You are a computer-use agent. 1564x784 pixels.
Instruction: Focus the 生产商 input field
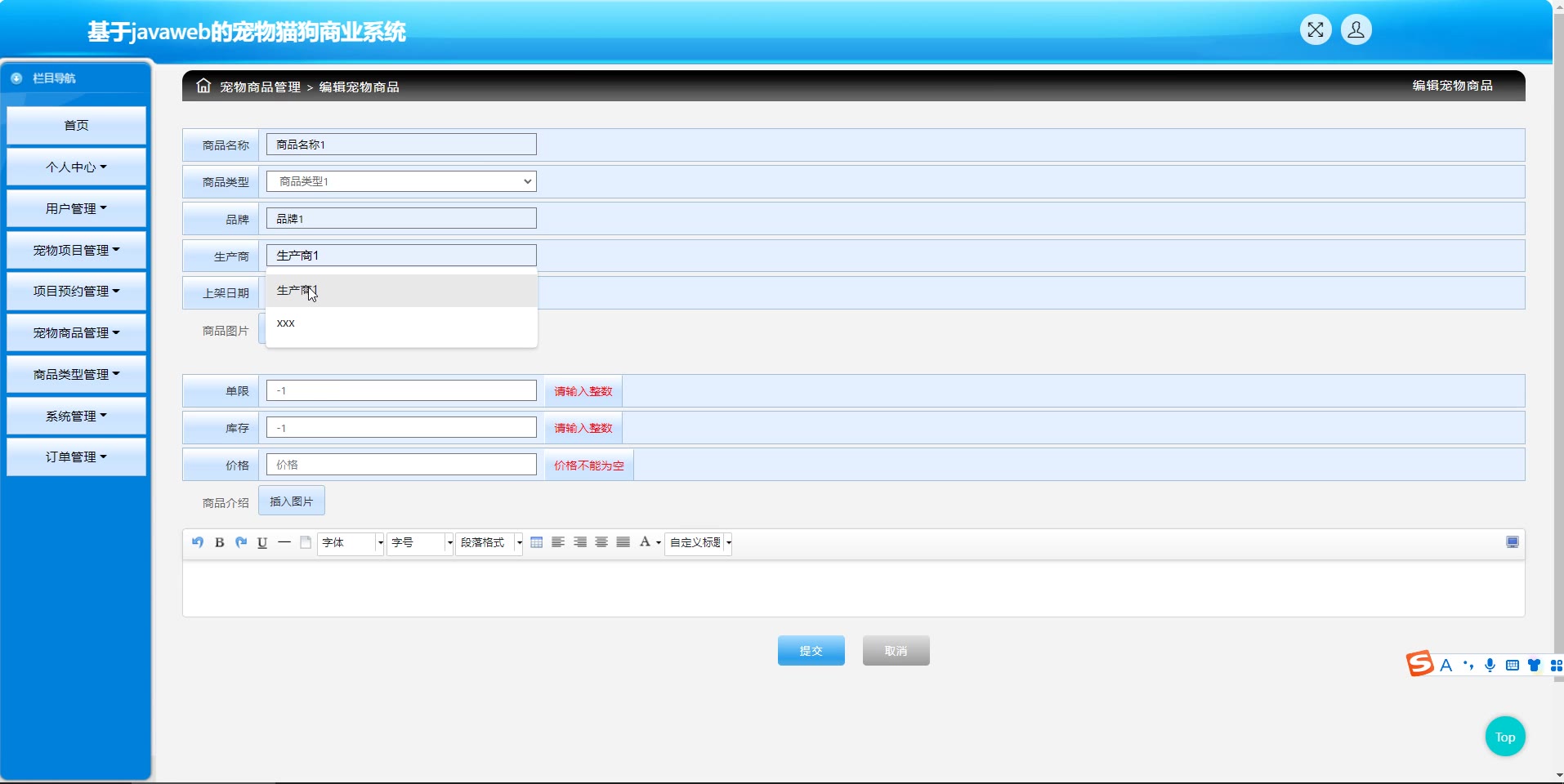[x=401, y=256]
